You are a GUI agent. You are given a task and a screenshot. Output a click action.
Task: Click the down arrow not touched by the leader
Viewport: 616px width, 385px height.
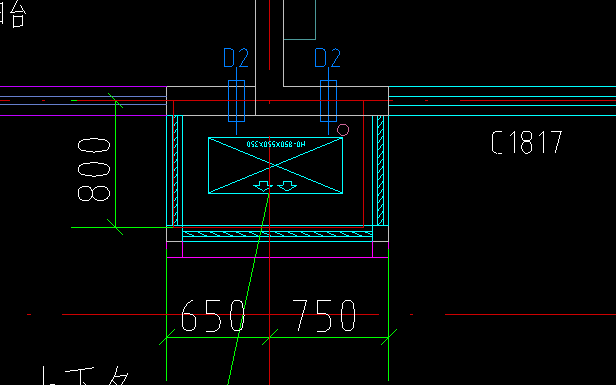(287, 186)
